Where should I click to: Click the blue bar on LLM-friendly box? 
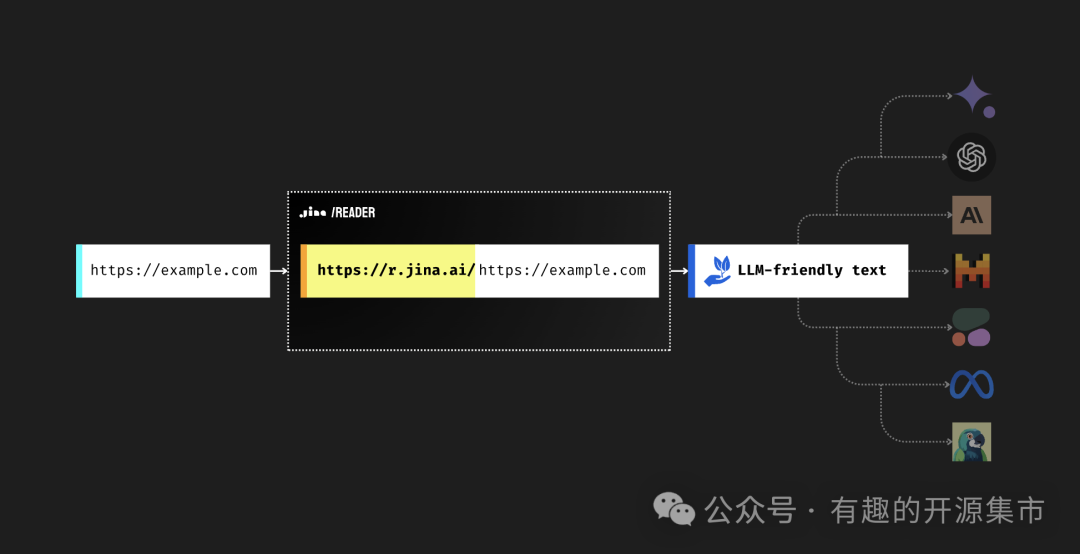(x=692, y=271)
